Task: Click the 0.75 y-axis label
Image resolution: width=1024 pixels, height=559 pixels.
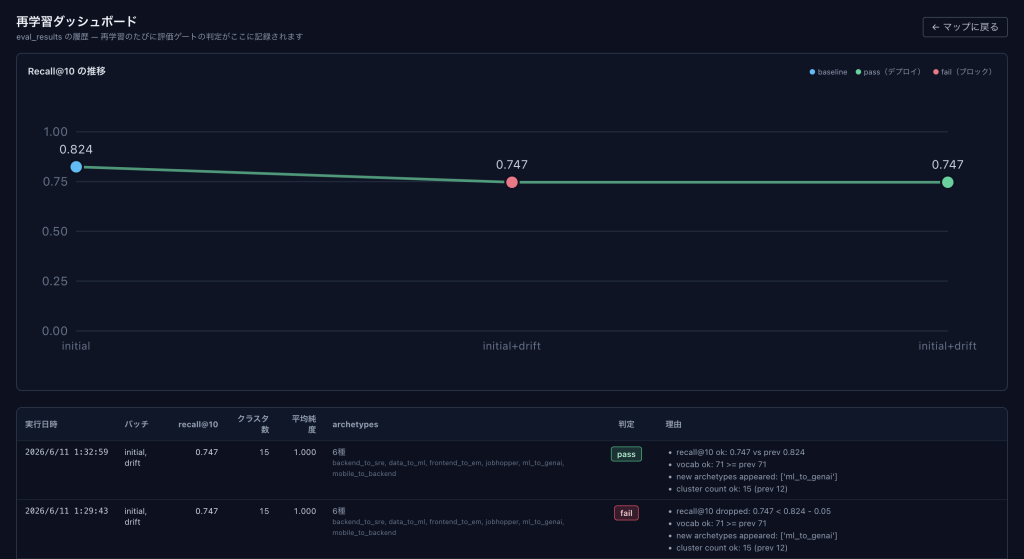Action: pos(56,182)
